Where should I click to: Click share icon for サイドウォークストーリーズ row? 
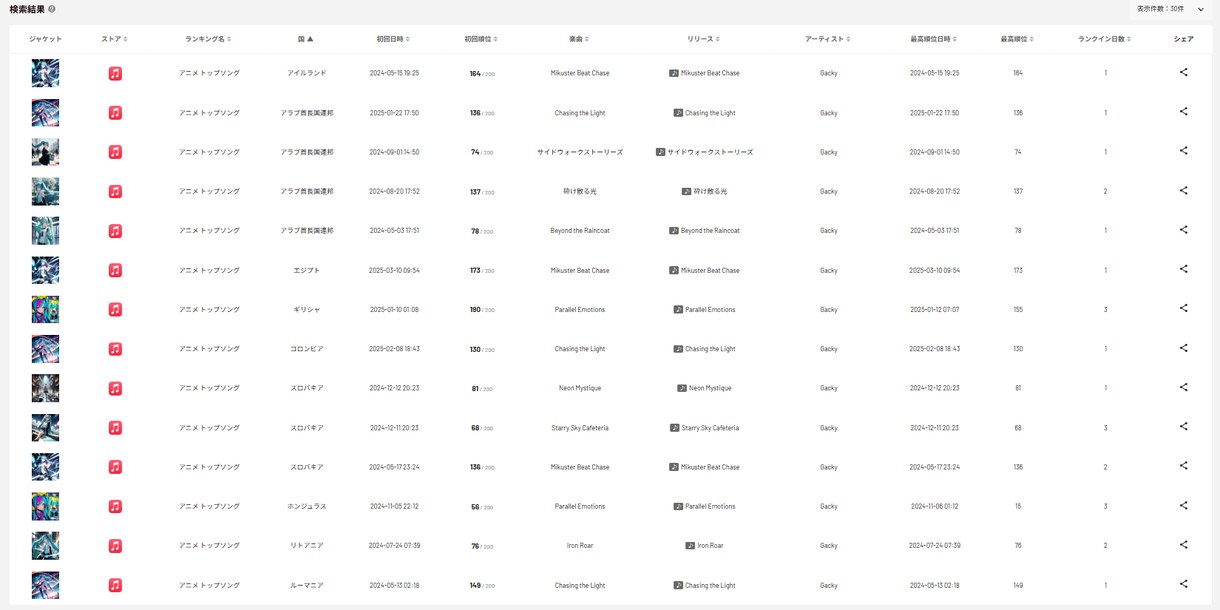[x=1183, y=152]
